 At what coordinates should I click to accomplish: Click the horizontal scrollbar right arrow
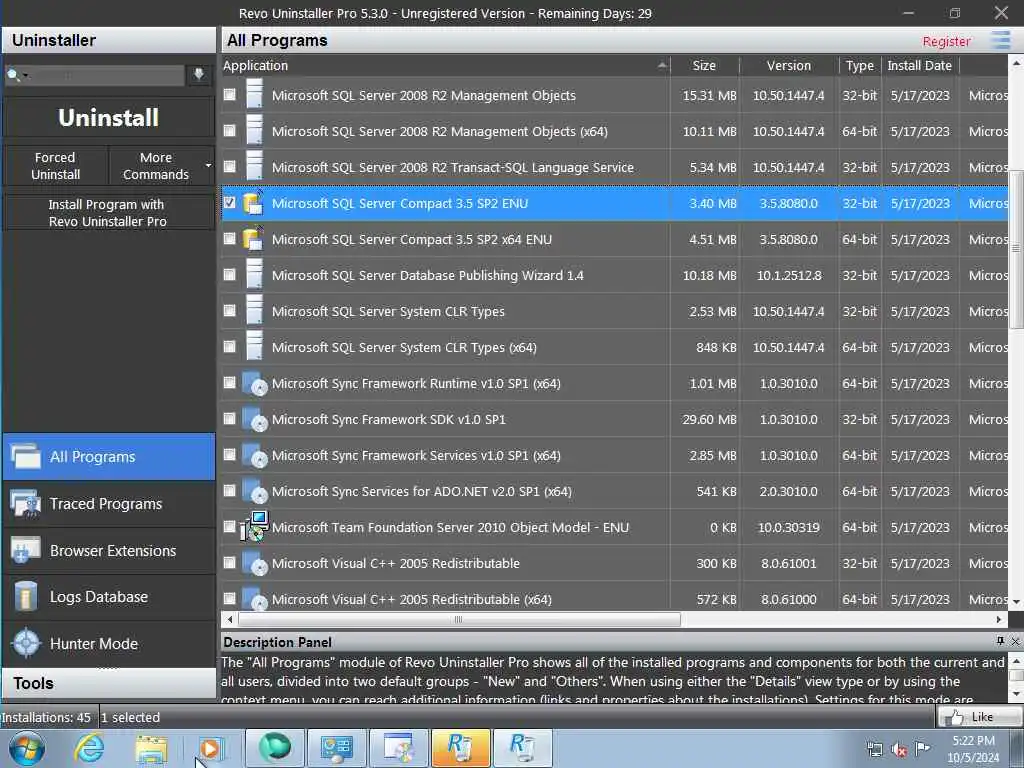[999, 618]
